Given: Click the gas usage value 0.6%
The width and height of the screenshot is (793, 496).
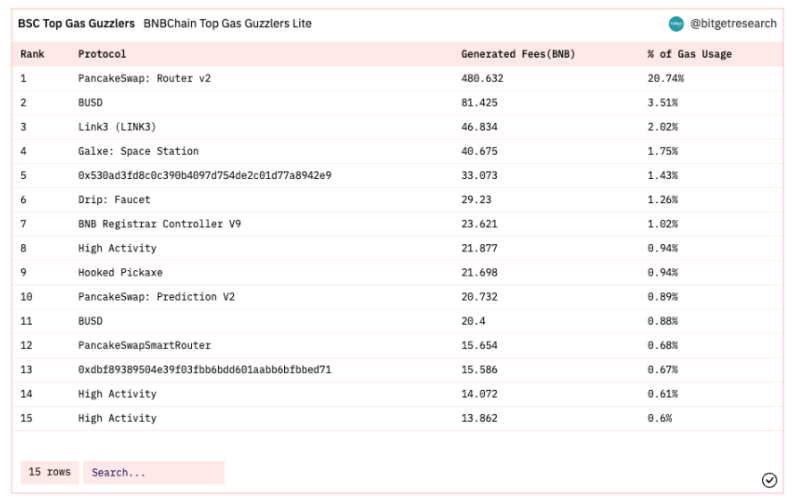Looking at the screenshot, I should 659,418.
